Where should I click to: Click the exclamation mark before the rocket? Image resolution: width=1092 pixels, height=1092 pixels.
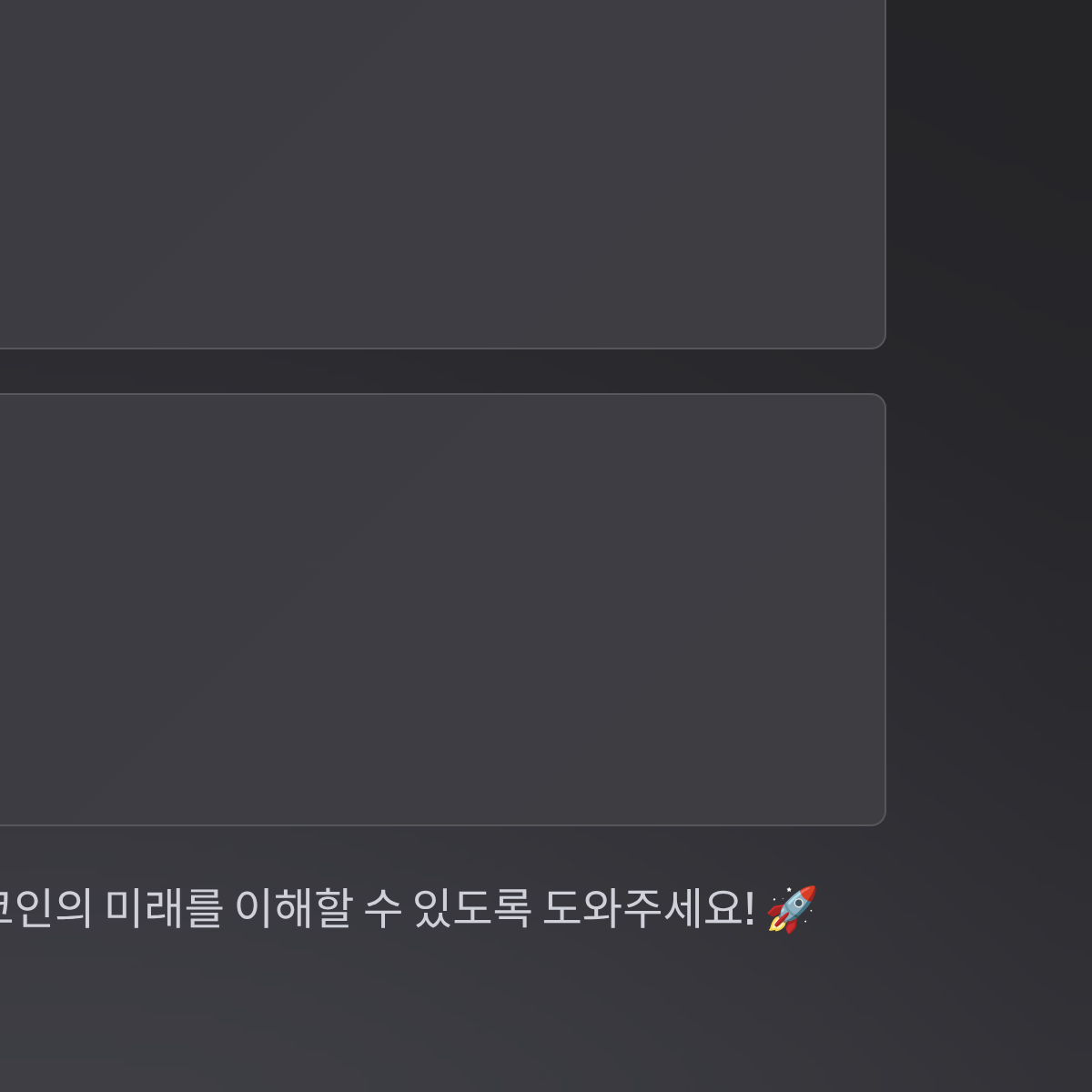(x=750, y=908)
